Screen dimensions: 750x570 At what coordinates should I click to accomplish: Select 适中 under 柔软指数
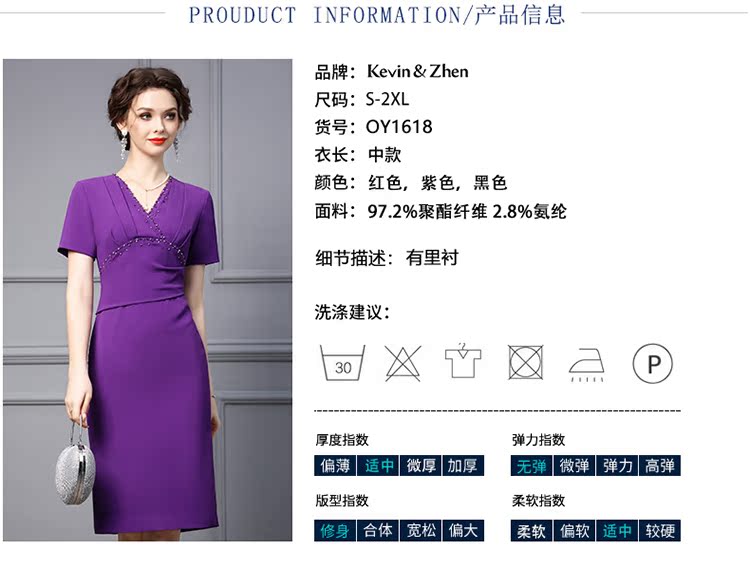617,530
